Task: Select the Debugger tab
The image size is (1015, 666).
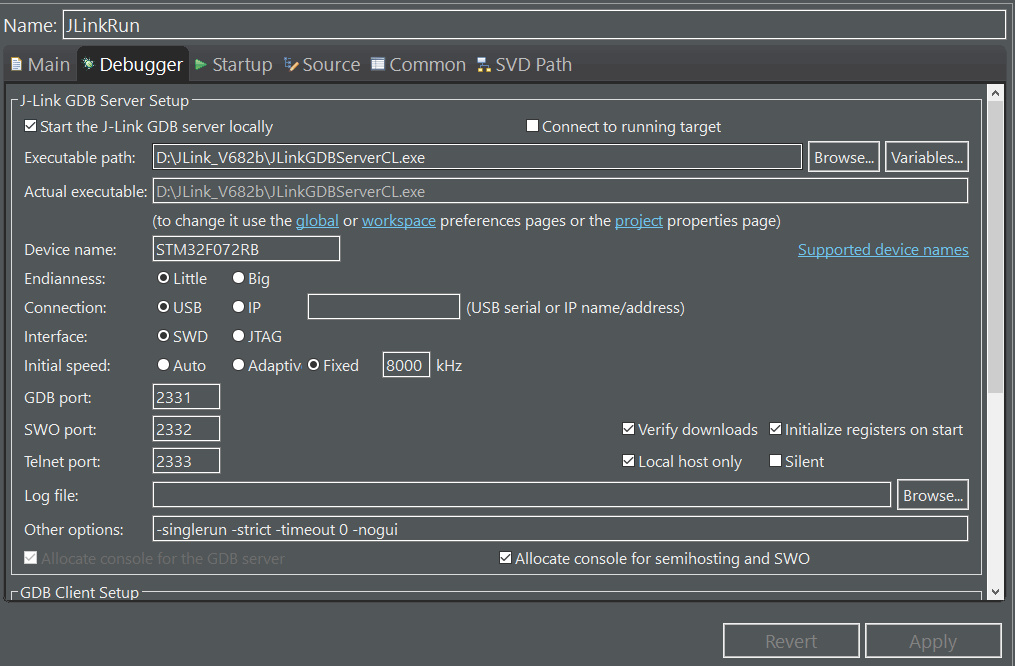Action: pyautogui.click(x=133, y=64)
